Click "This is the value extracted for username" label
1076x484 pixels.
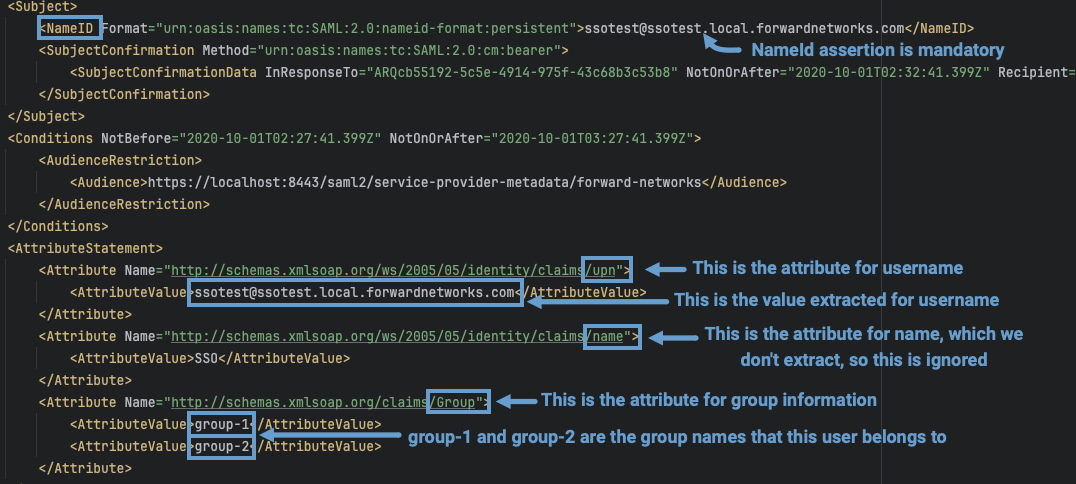pos(836,299)
